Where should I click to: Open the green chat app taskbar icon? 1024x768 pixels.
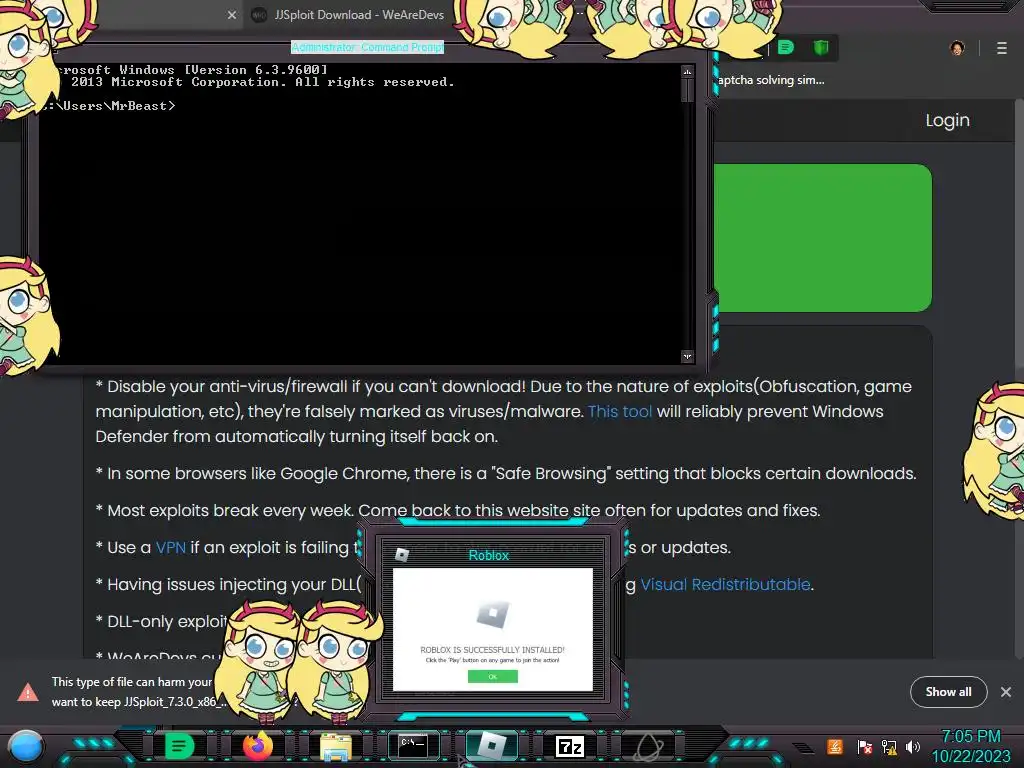pyautogui.click(x=179, y=746)
